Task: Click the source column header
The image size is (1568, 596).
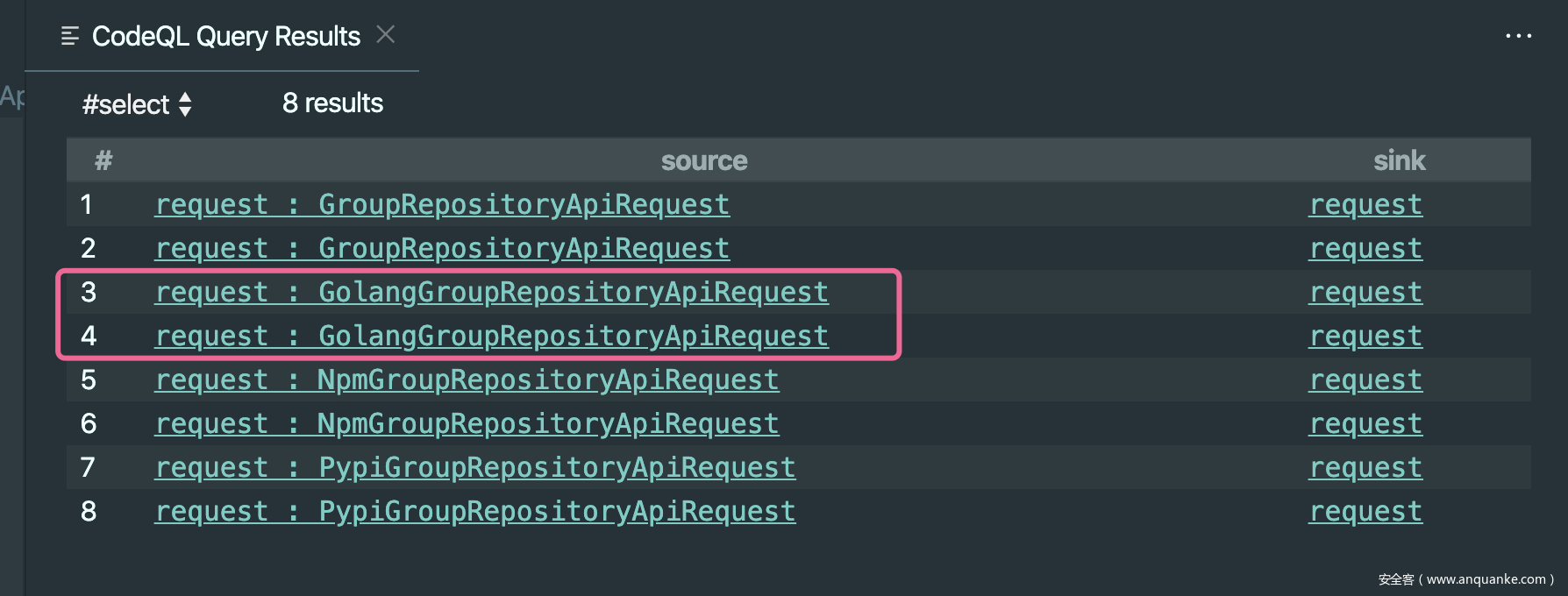Action: pyautogui.click(x=704, y=160)
